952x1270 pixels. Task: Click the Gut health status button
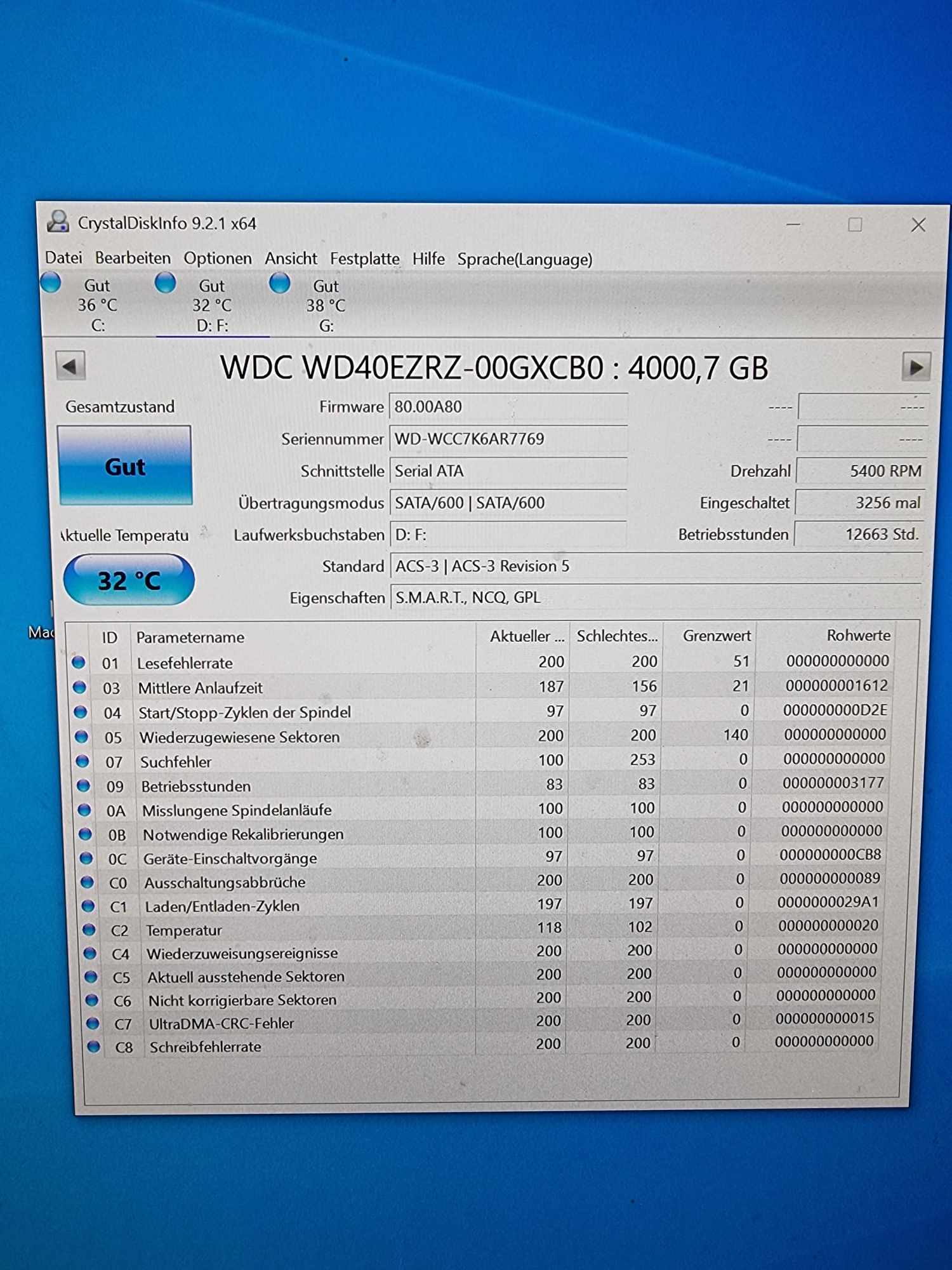point(125,466)
